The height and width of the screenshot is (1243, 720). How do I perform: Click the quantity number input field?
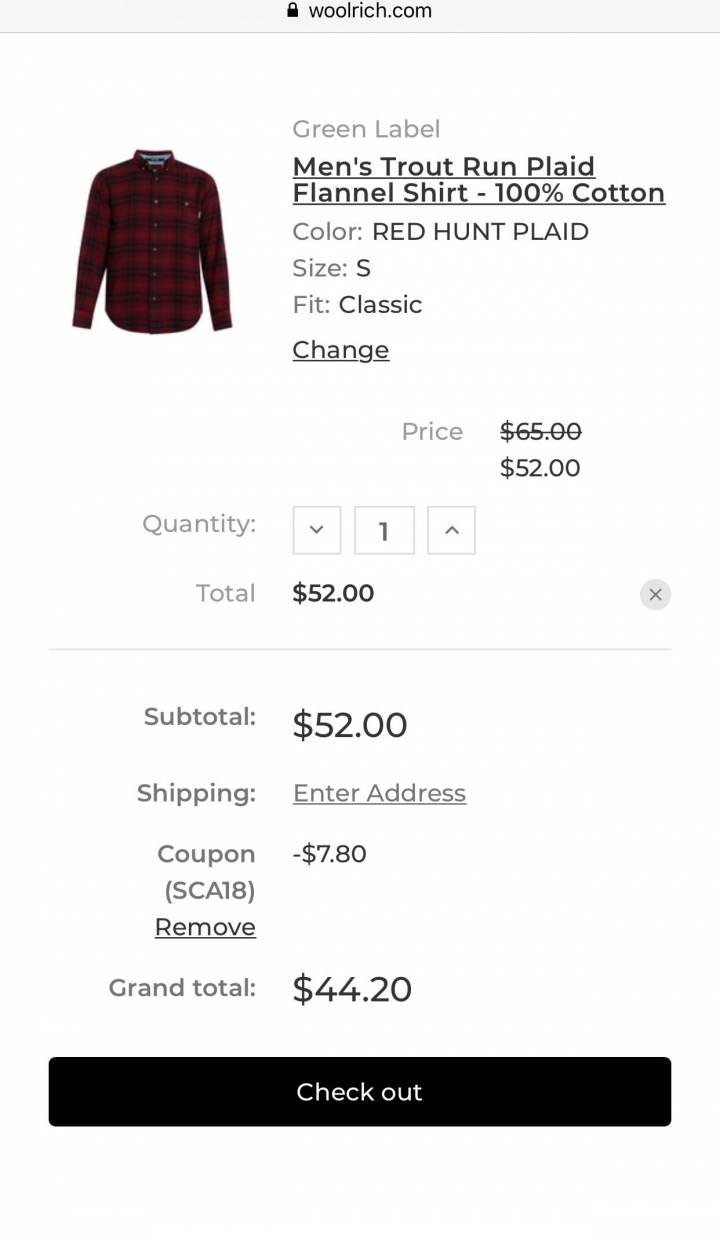pos(384,530)
